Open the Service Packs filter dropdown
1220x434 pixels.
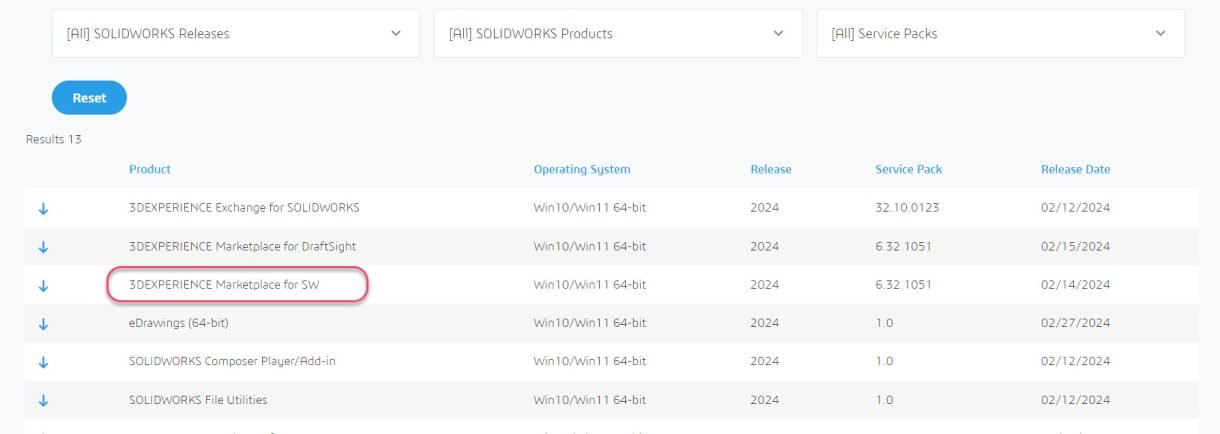coord(1001,34)
